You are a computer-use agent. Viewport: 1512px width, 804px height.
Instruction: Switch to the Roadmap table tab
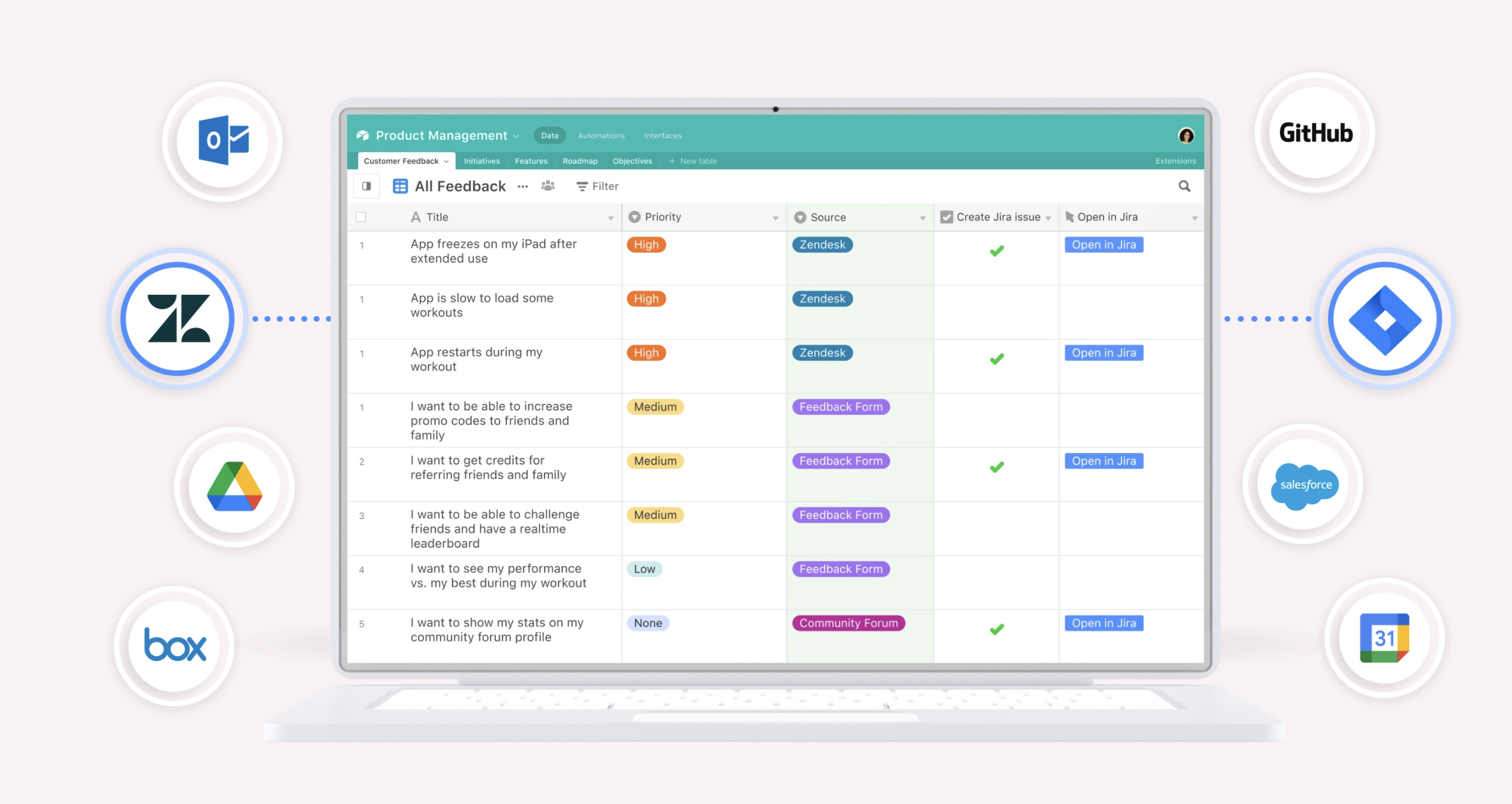point(580,161)
